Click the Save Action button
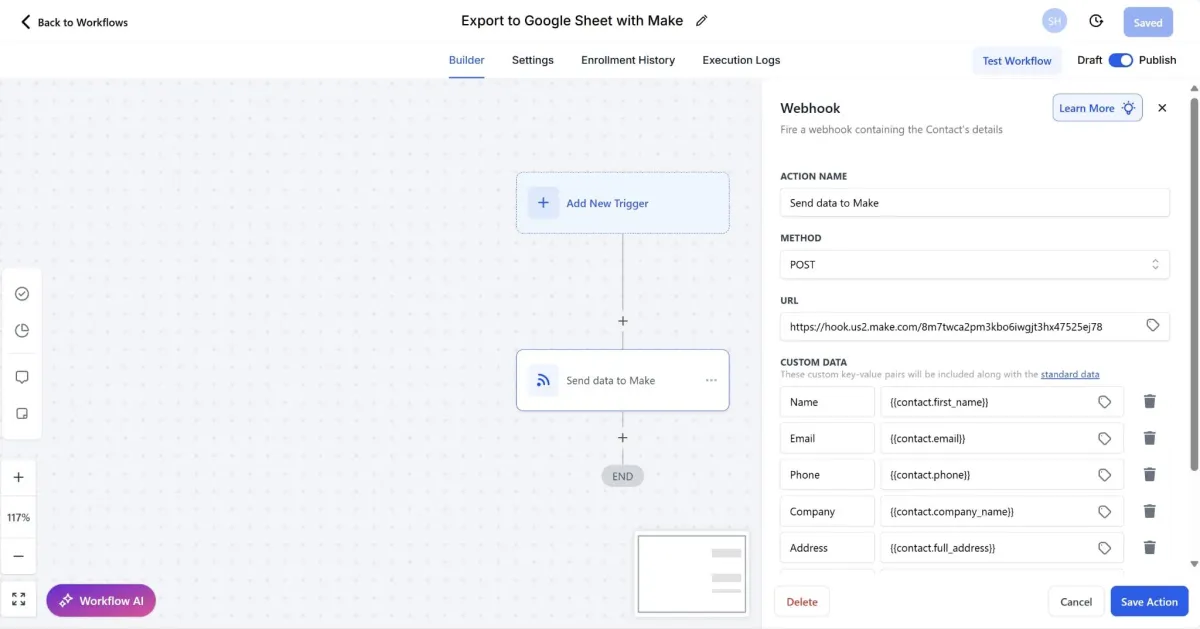 point(1149,601)
